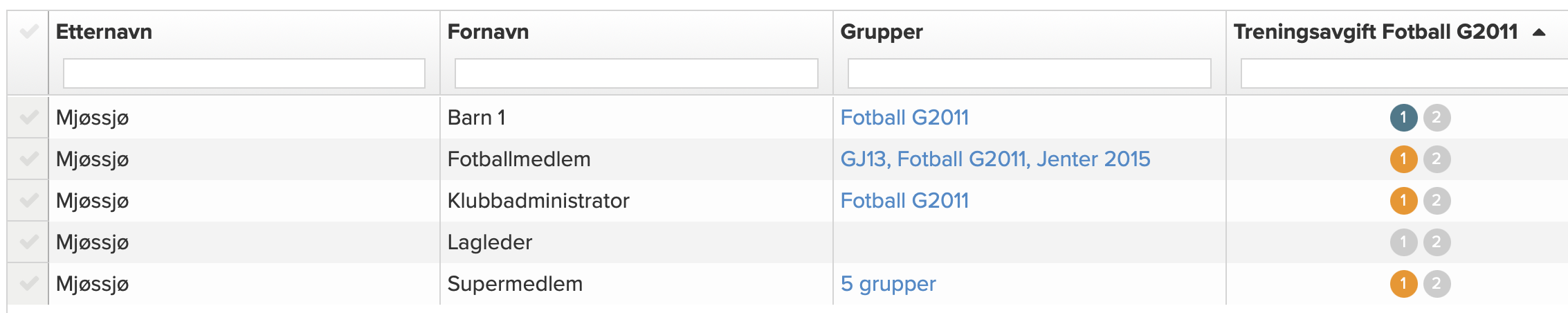Click grey badge 2 in Barn 1 row
This screenshot has width=1568, height=313.
[1437, 118]
